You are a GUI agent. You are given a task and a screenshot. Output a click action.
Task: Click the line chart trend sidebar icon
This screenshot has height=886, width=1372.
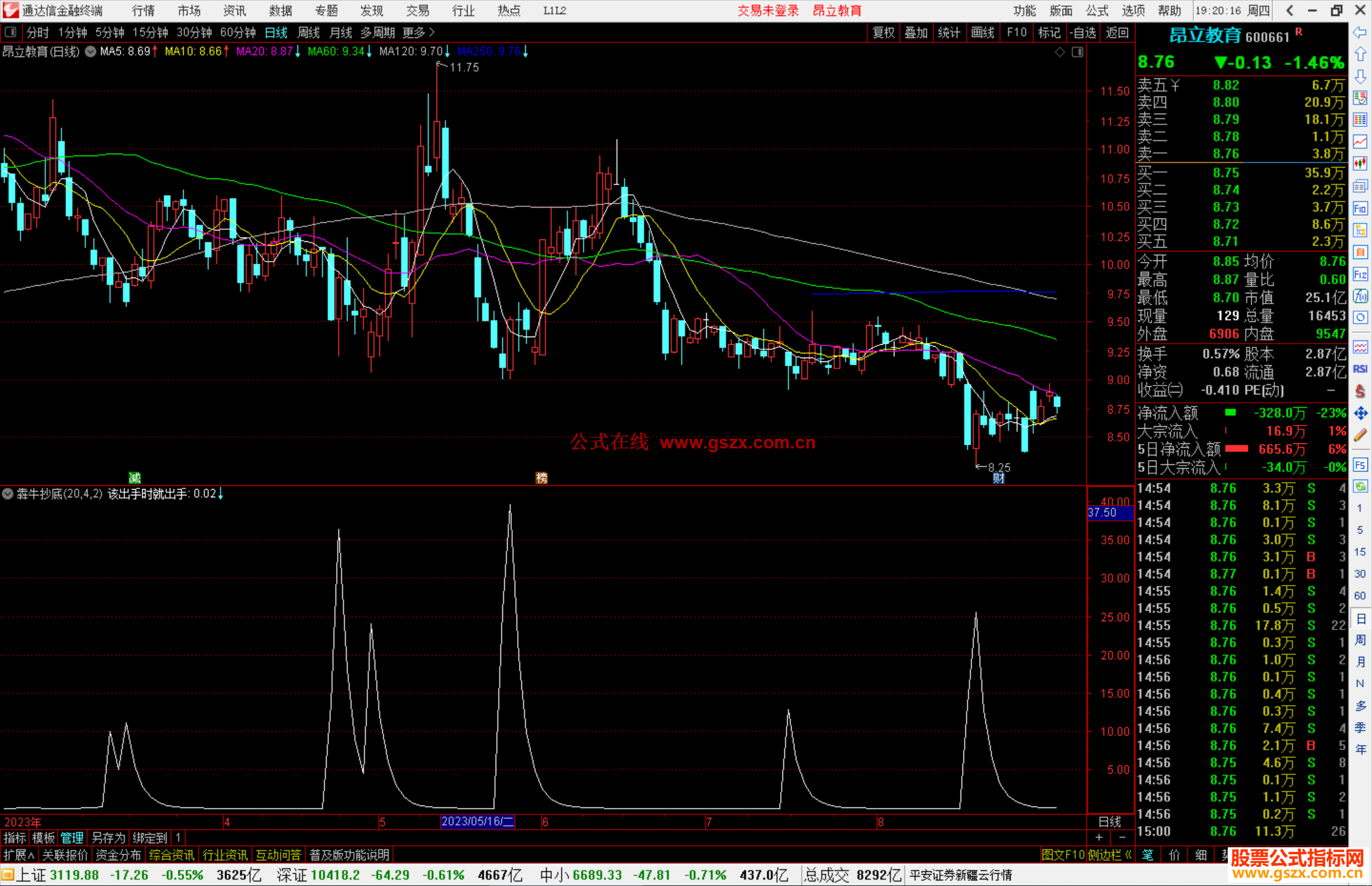point(1360,142)
